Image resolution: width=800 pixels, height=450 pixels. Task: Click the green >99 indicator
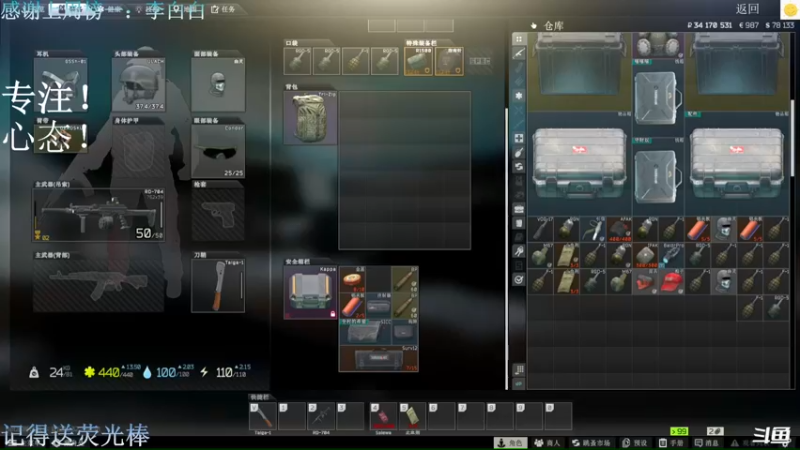click(679, 432)
